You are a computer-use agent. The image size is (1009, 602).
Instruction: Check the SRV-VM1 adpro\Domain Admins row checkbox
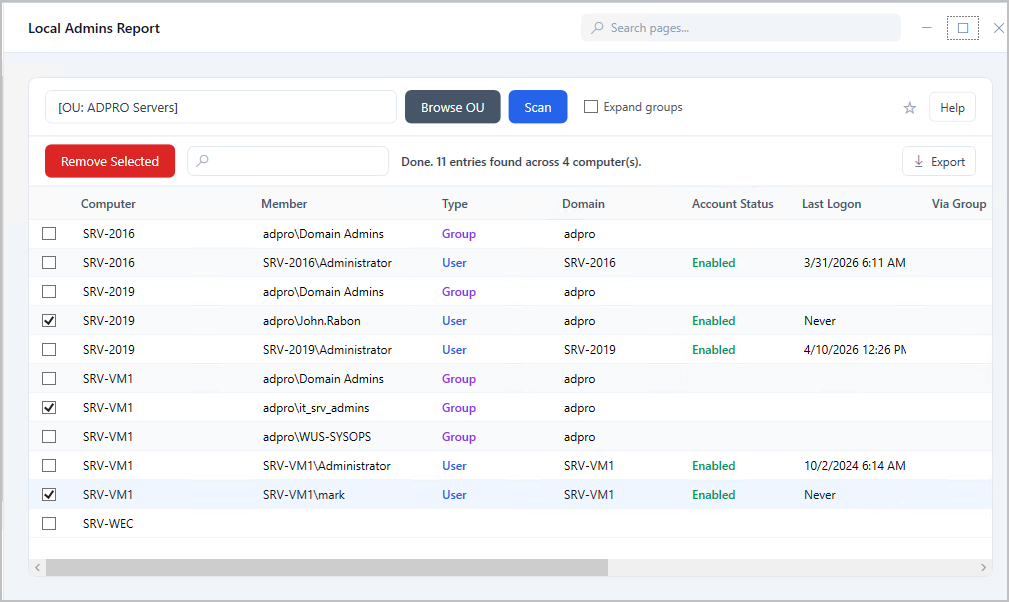(x=49, y=378)
